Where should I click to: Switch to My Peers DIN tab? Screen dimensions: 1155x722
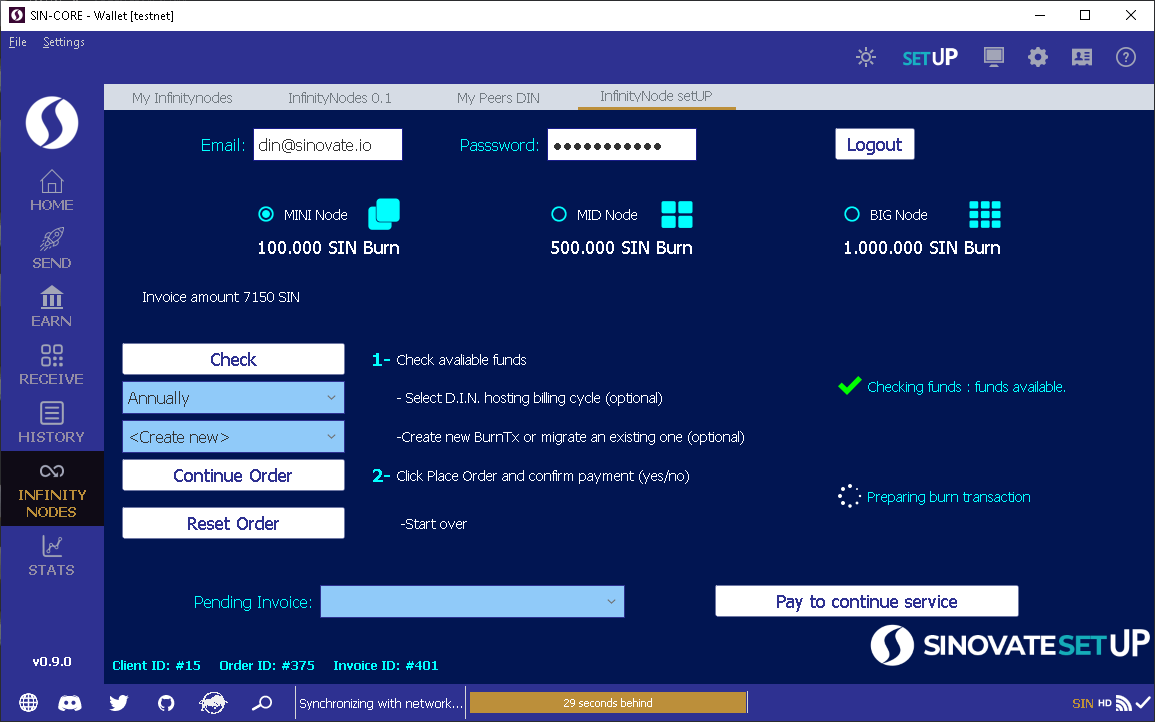(x=498, y=97)
